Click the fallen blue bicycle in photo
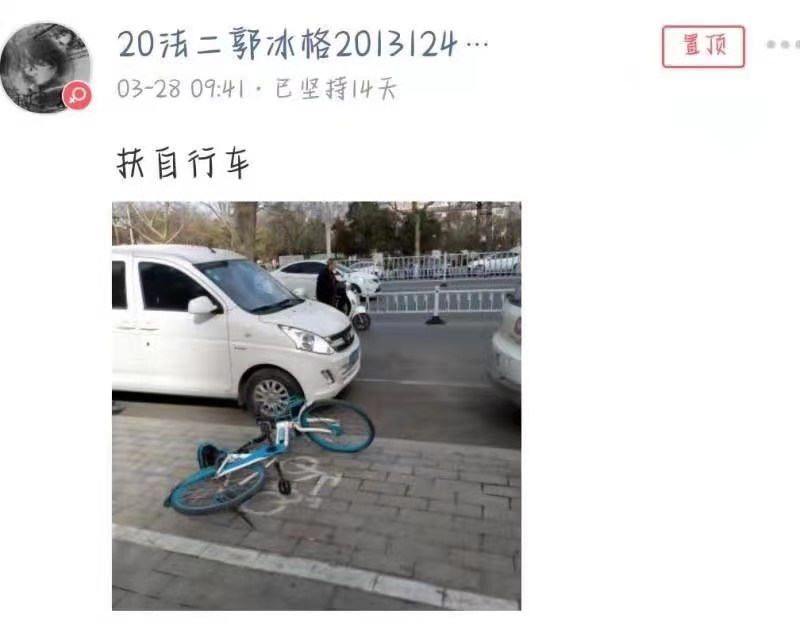This screenshot has height=637, width=800. tap(270, 454)
